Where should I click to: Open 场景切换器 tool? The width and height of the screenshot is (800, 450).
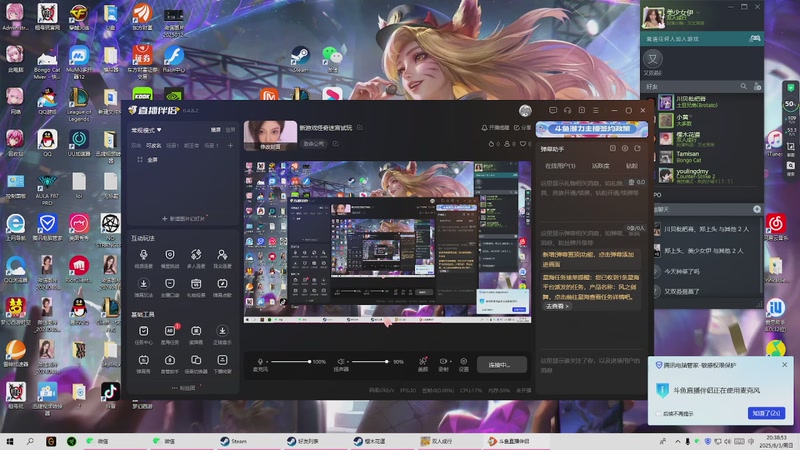coord(196,364)
